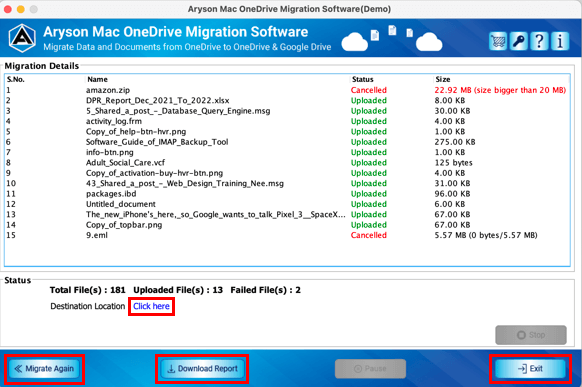582x387 pixels.
Task: Select Copy_of_topbar.png file
Action: click(124, 225)
